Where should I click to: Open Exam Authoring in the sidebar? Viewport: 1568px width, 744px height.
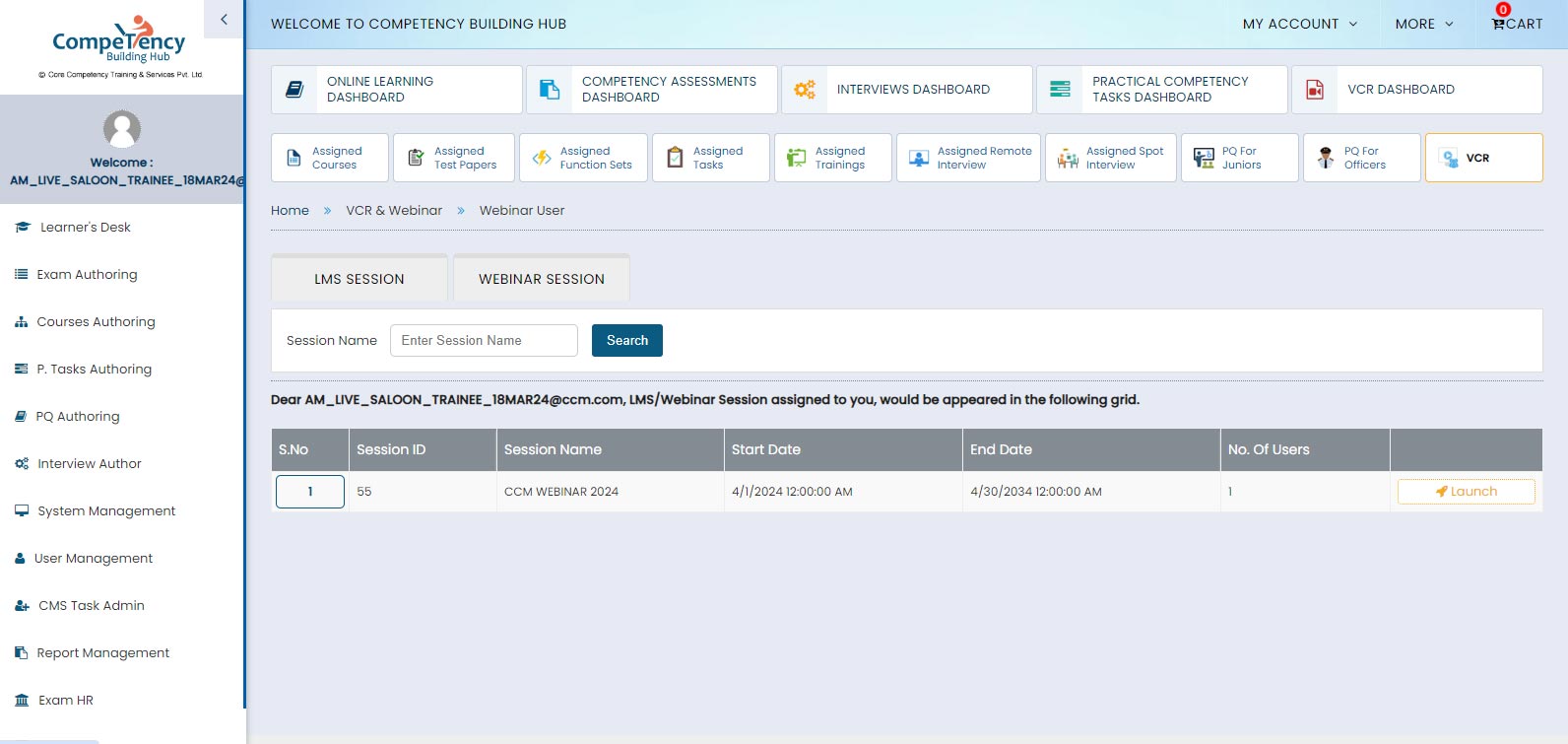87,275
